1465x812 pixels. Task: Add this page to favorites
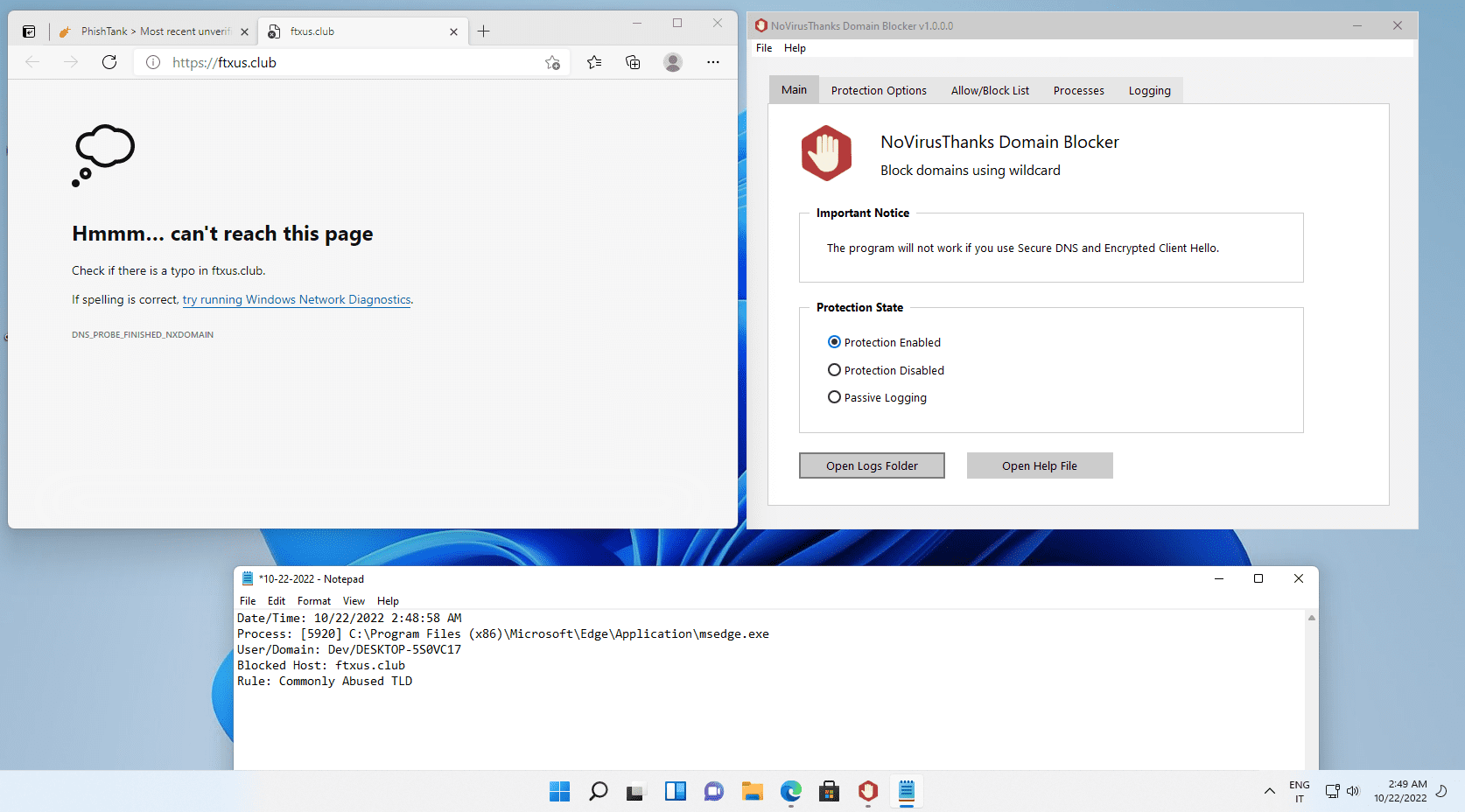coord(552,62)
